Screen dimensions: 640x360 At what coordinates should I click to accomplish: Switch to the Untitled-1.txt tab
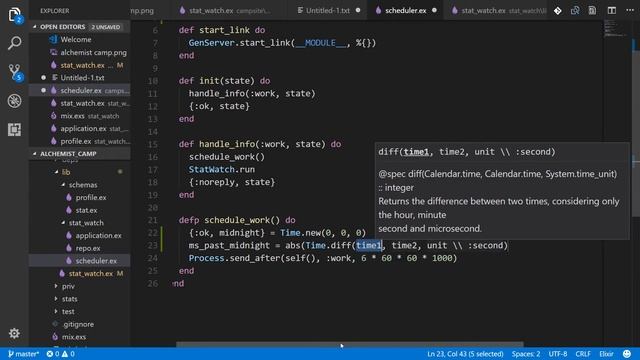pos(328,11)
